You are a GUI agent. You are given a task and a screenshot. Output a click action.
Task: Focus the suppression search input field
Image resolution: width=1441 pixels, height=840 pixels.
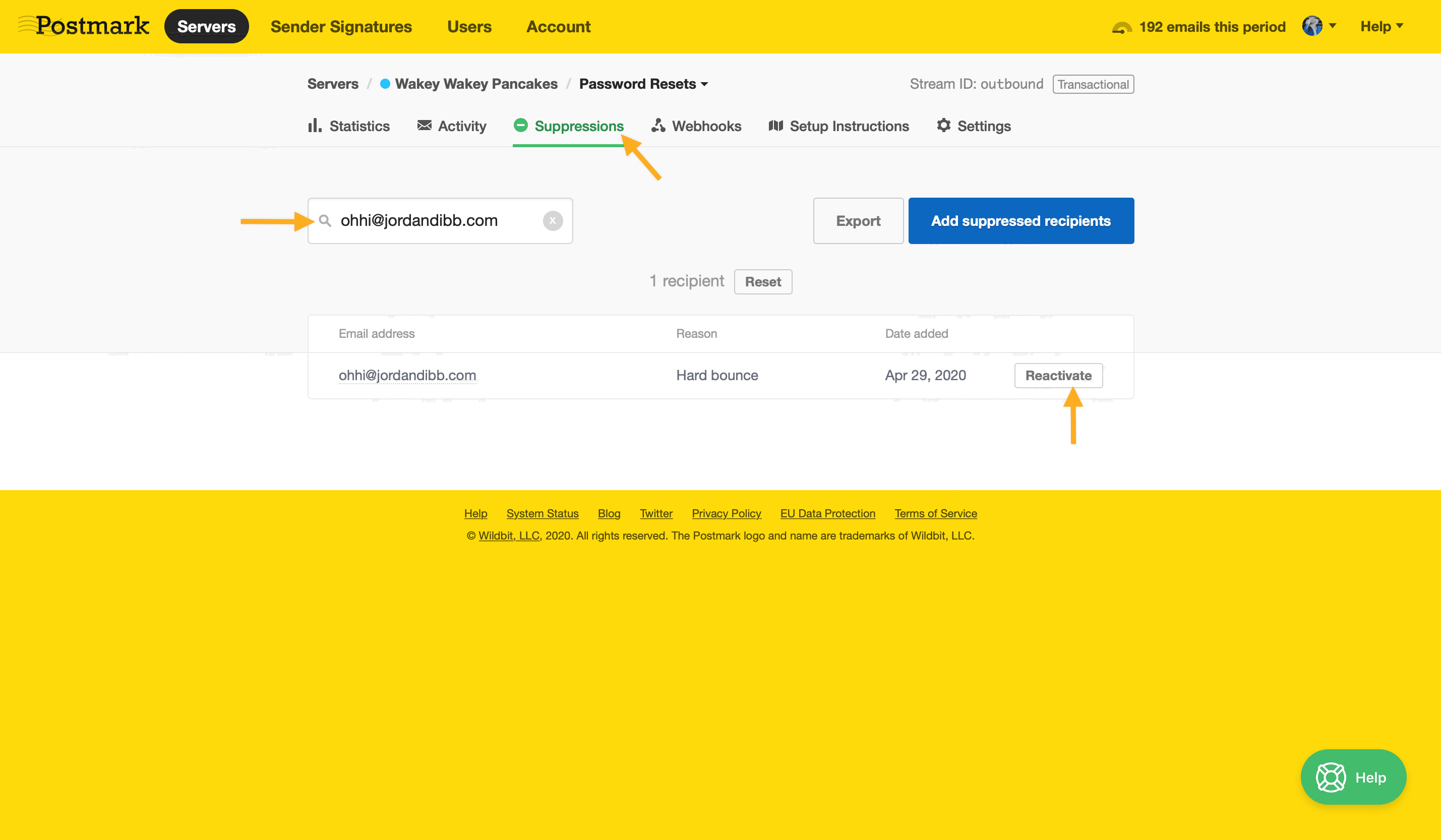point(440,221)
